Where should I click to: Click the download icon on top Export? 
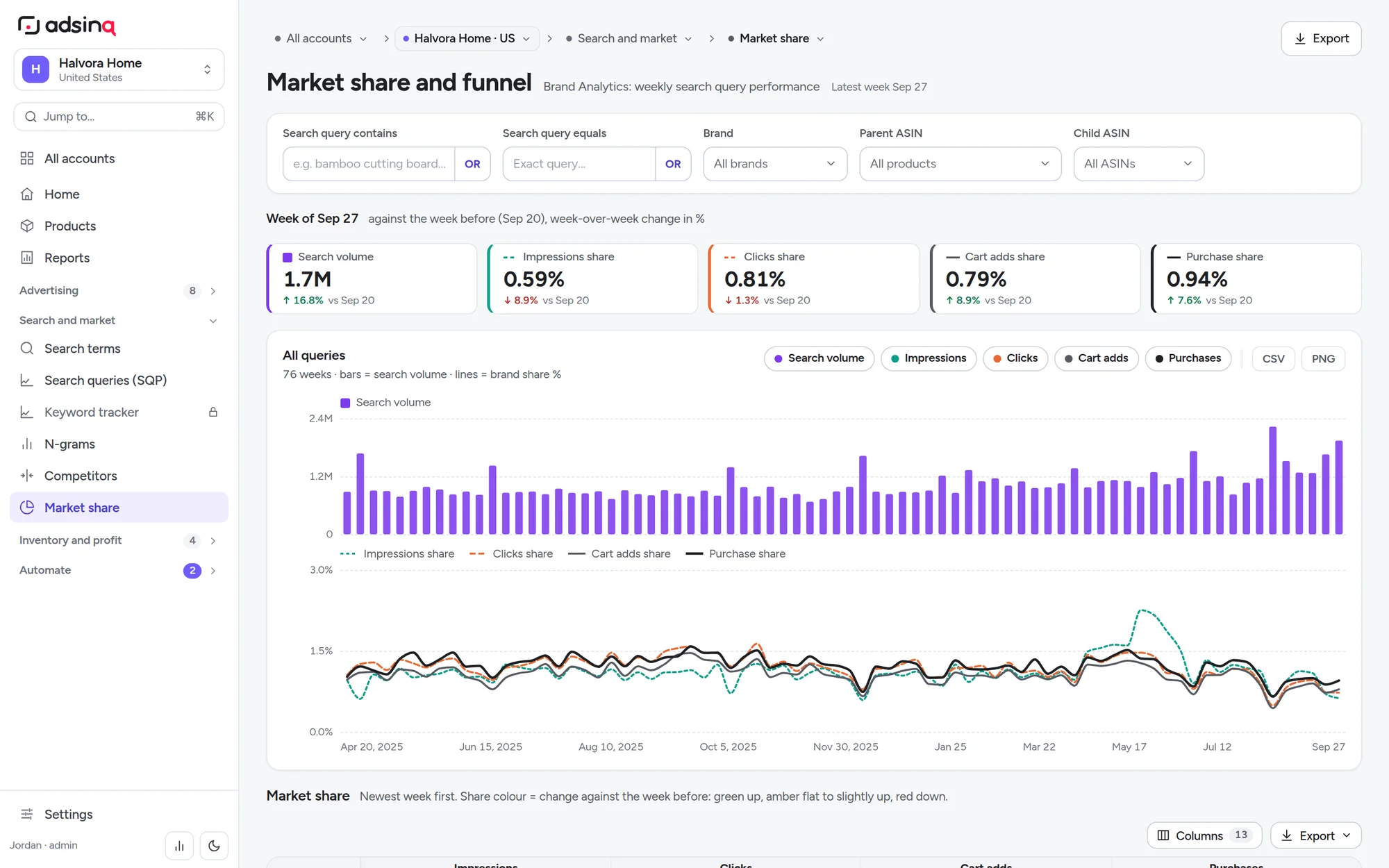pyautogui.click(x=1300, y=39)
